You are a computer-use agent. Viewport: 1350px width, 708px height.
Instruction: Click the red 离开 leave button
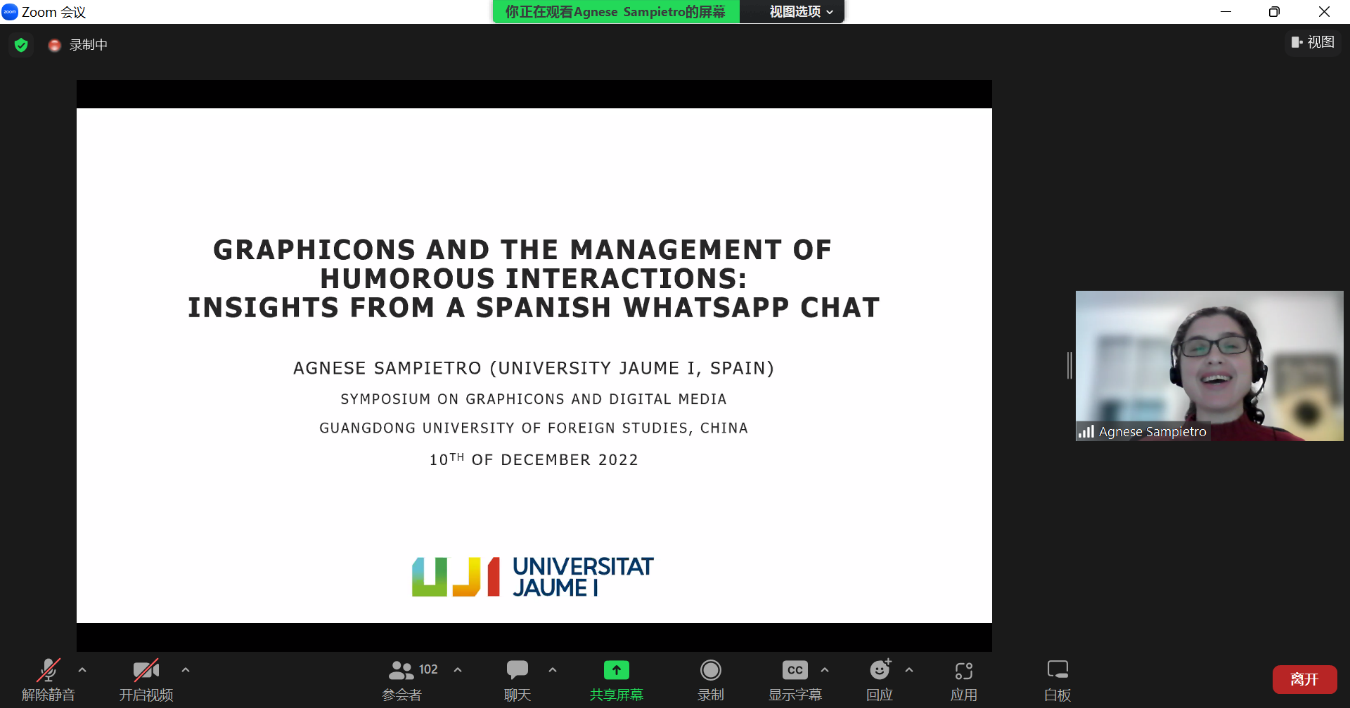coord(1304,679)
